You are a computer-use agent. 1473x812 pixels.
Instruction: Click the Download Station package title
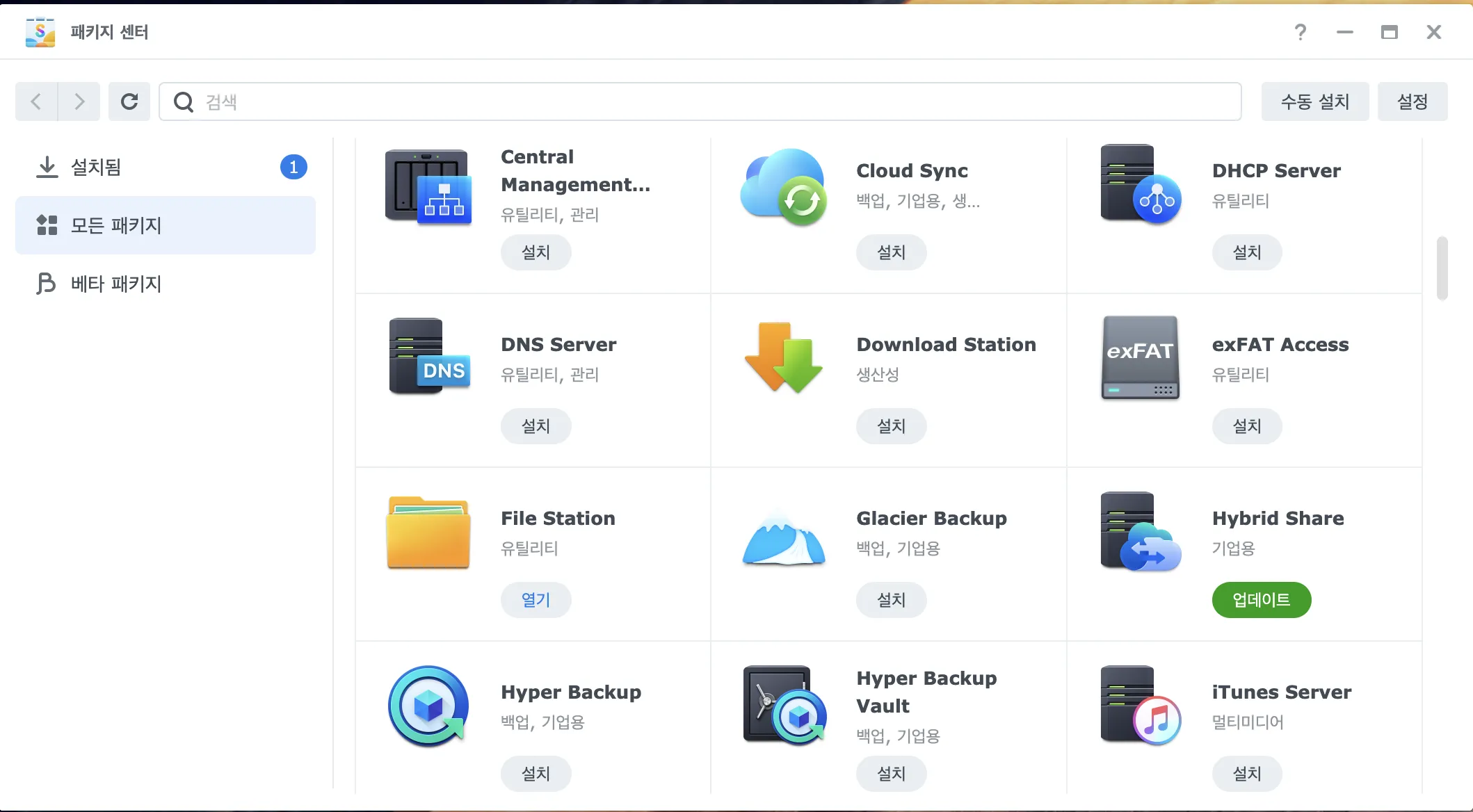(946, 345)
